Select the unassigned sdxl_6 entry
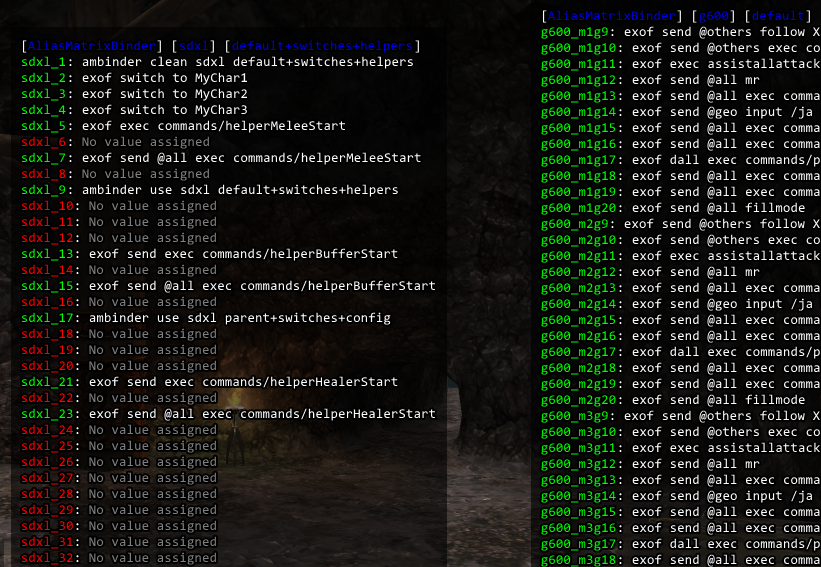The width and height of the screenshot is (821, 567). point(115,142)
